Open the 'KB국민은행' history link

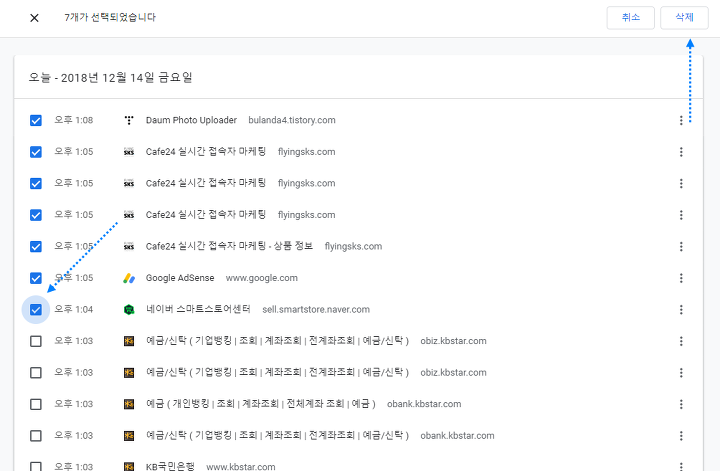tap(170, 466)
